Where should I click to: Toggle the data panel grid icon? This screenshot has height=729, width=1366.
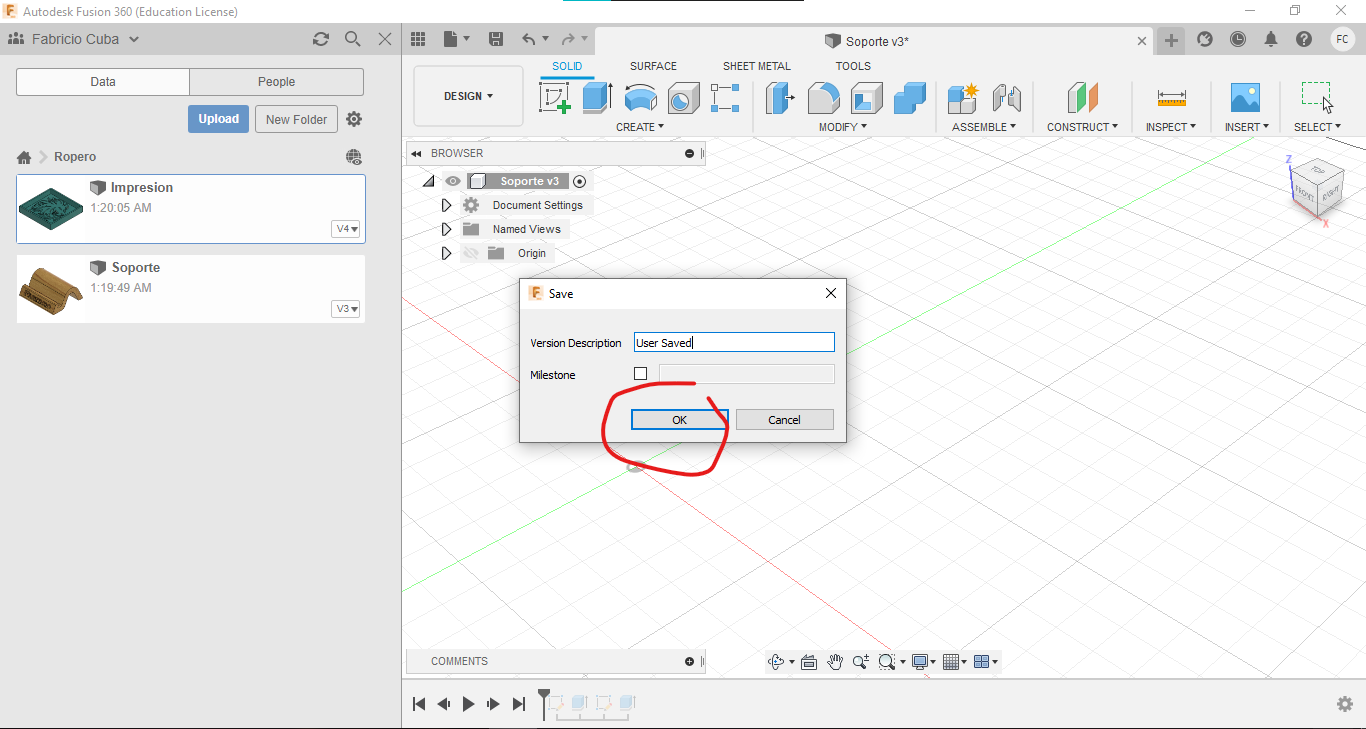(418, 39)
